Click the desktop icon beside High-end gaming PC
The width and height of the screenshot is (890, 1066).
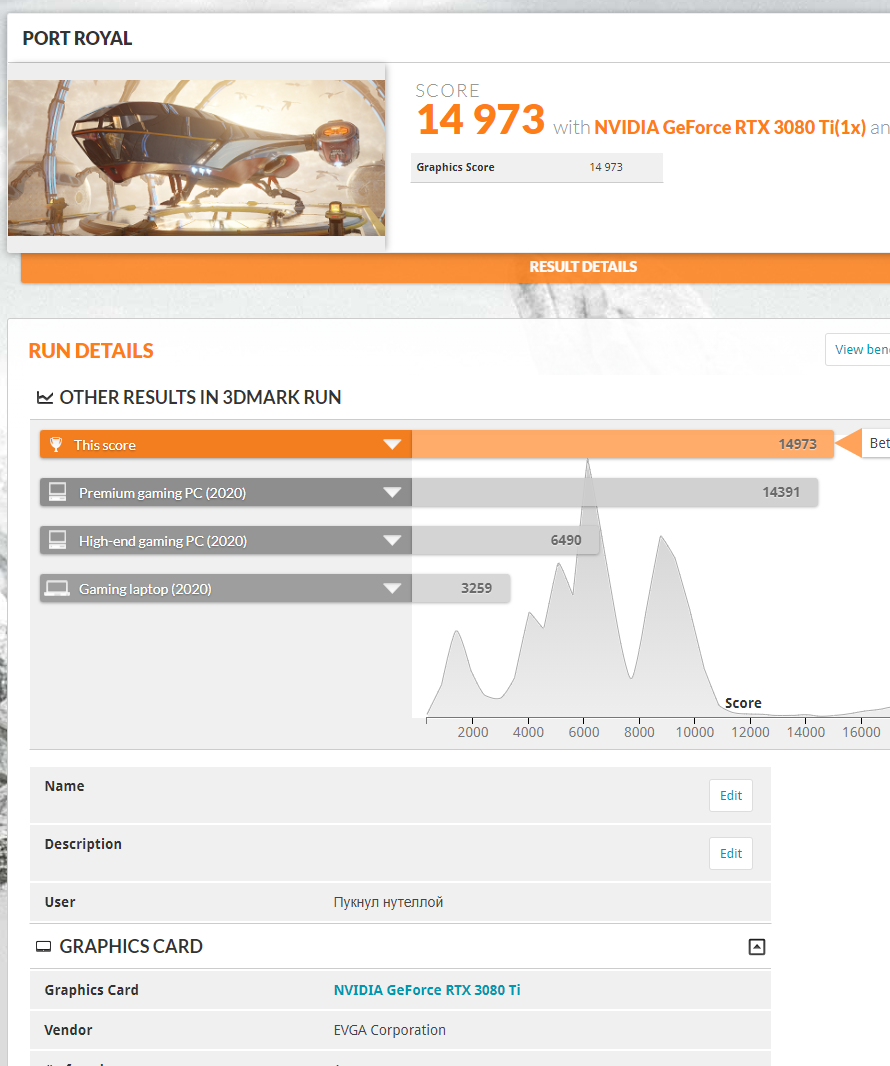[58, 540]
